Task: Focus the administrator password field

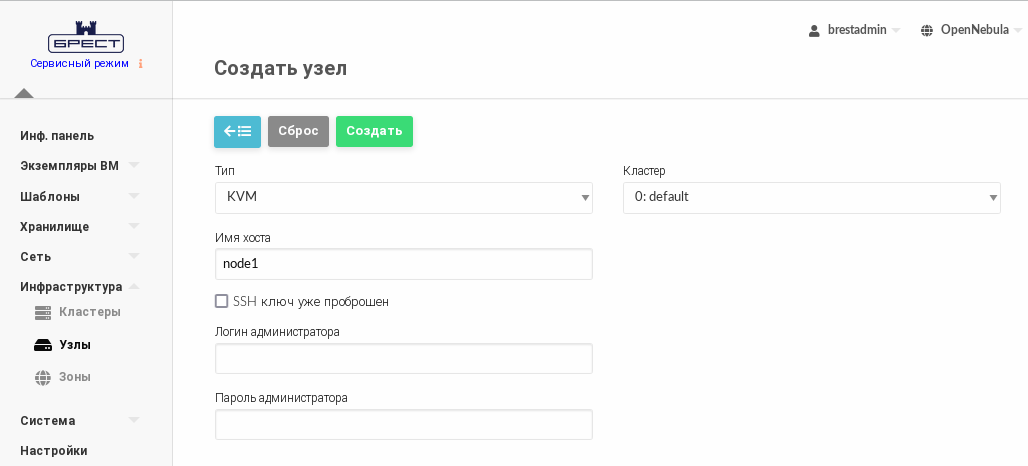Action: 403,424
